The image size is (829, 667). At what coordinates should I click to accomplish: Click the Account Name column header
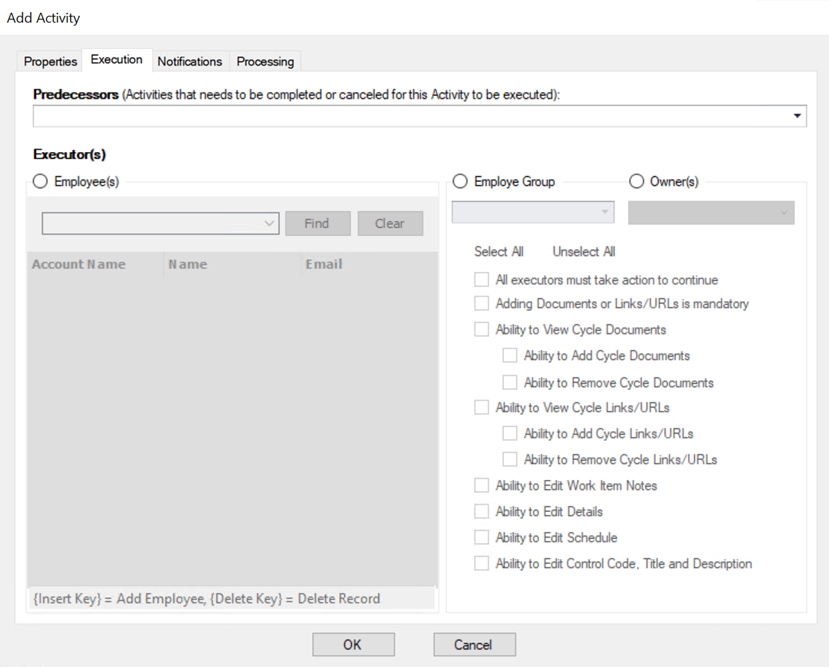[x=80, y=265]
